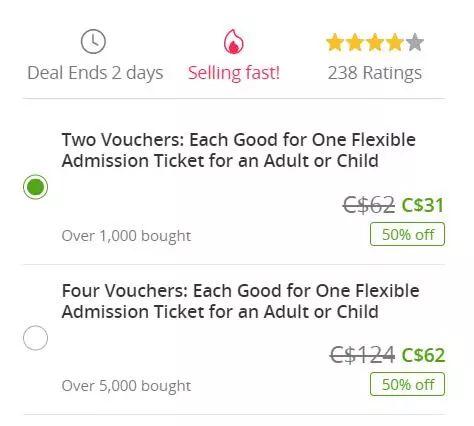Click the third gold rating star
The width and height of the screenshot is (474, 426).
[375, 42]
